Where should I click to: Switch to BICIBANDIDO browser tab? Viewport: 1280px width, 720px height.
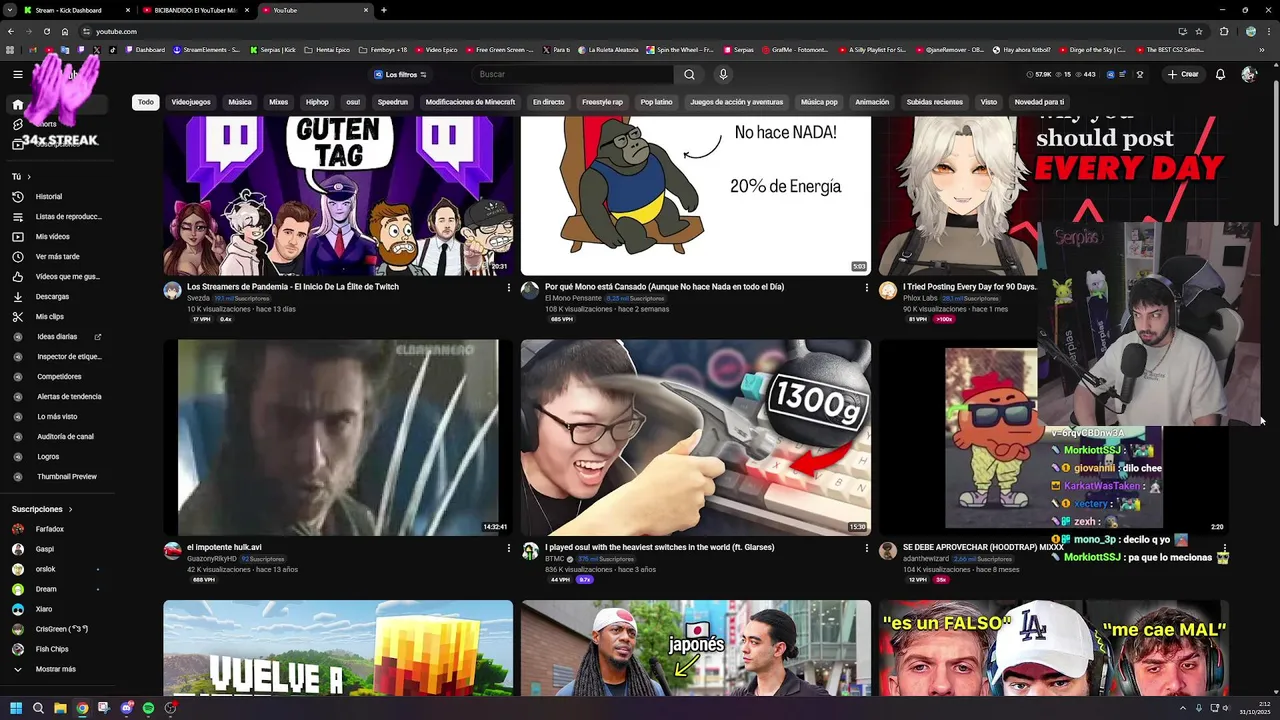point(195,10)
